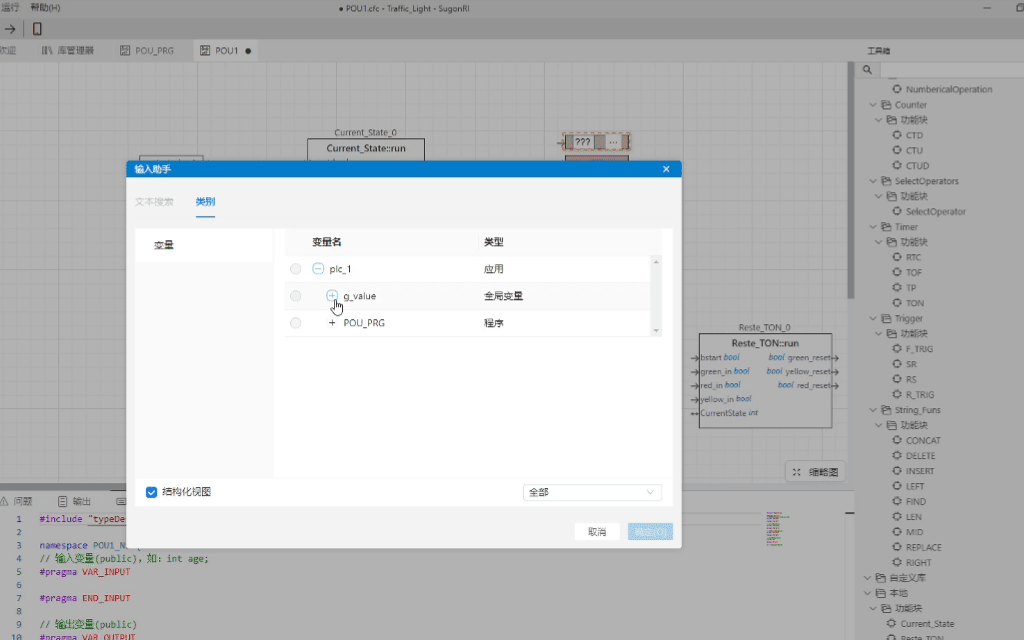Click the SelectOperator block icon

pos(897,212)
